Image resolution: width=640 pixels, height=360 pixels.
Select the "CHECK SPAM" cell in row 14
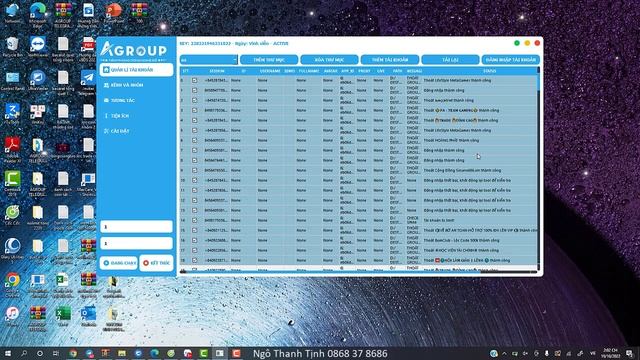tap(413, 220)
